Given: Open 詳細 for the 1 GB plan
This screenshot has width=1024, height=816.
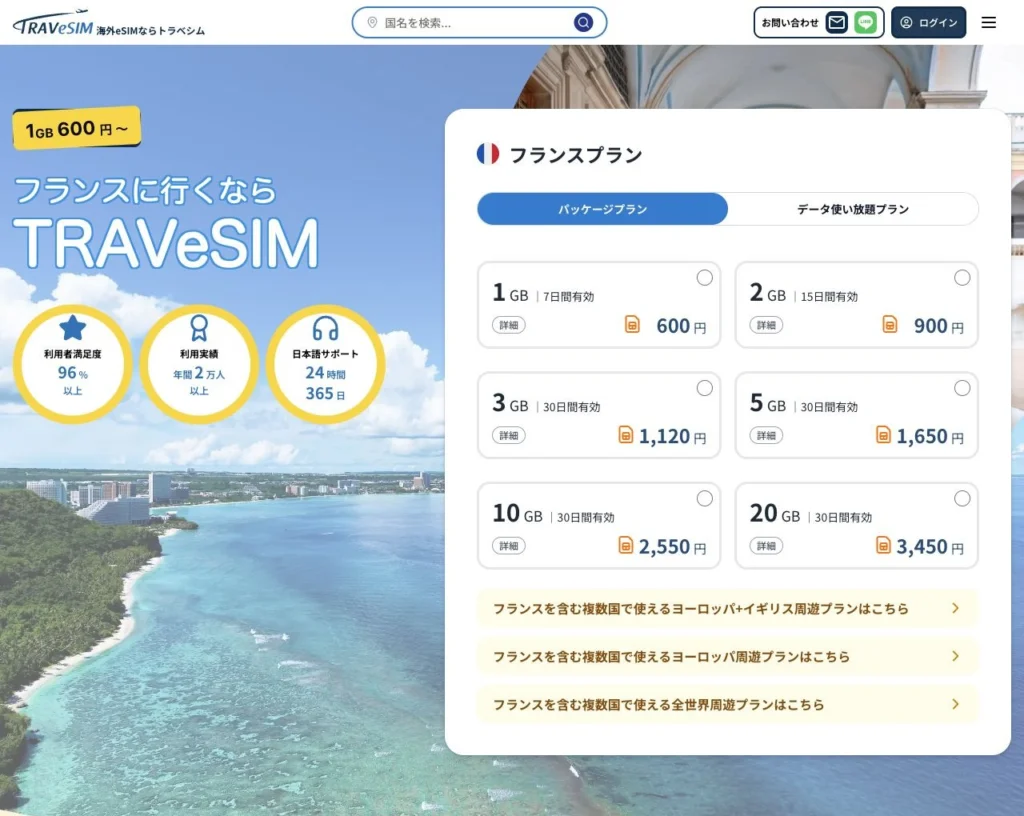Looking at the screenshot, I should click(509, 325).
